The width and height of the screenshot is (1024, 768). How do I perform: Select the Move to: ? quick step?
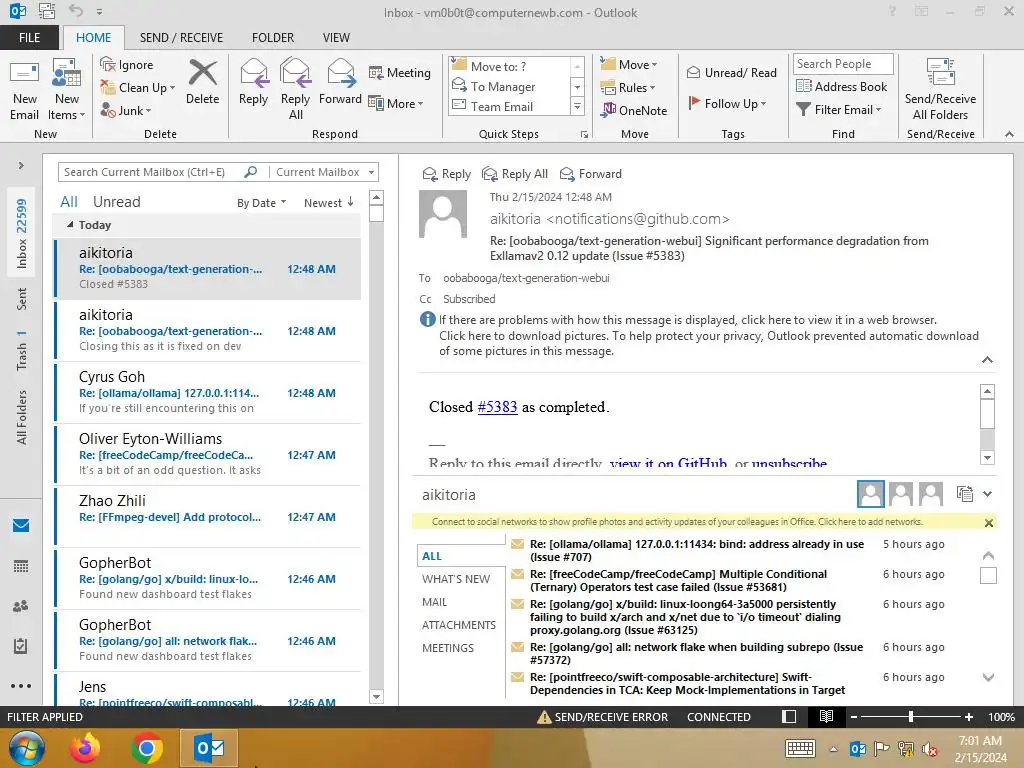pos(498,66)
